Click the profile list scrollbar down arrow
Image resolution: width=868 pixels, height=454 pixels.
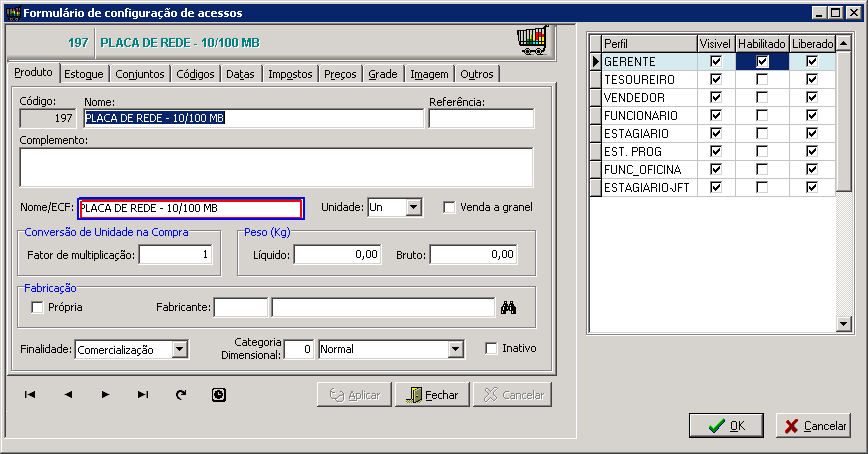click(x=843, y=324)
